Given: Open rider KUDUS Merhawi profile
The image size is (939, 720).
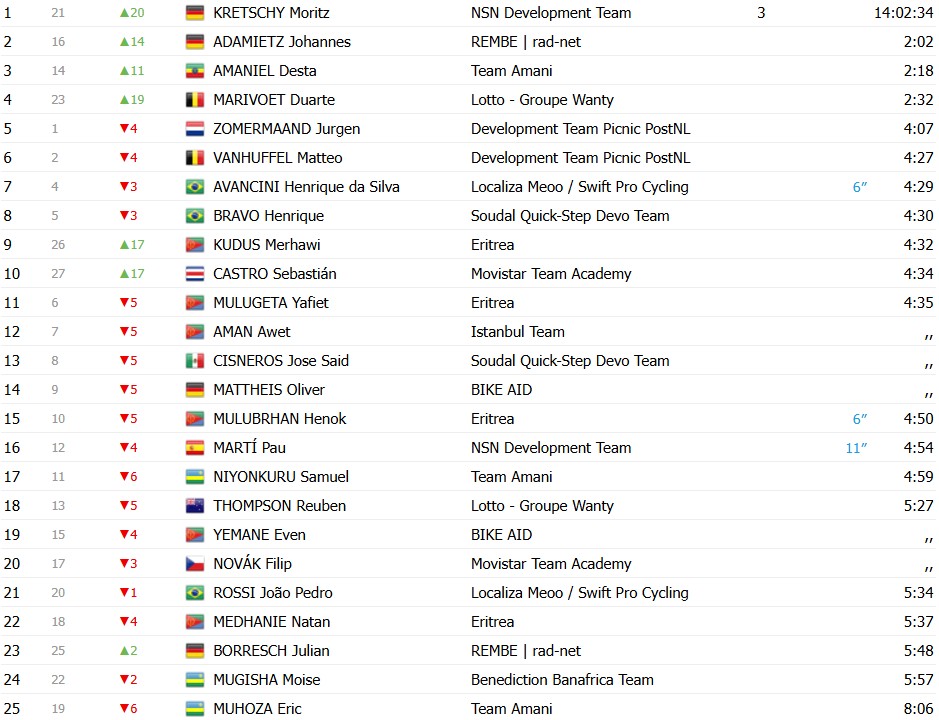Looking at the screenshot, I should pos(266,245).
